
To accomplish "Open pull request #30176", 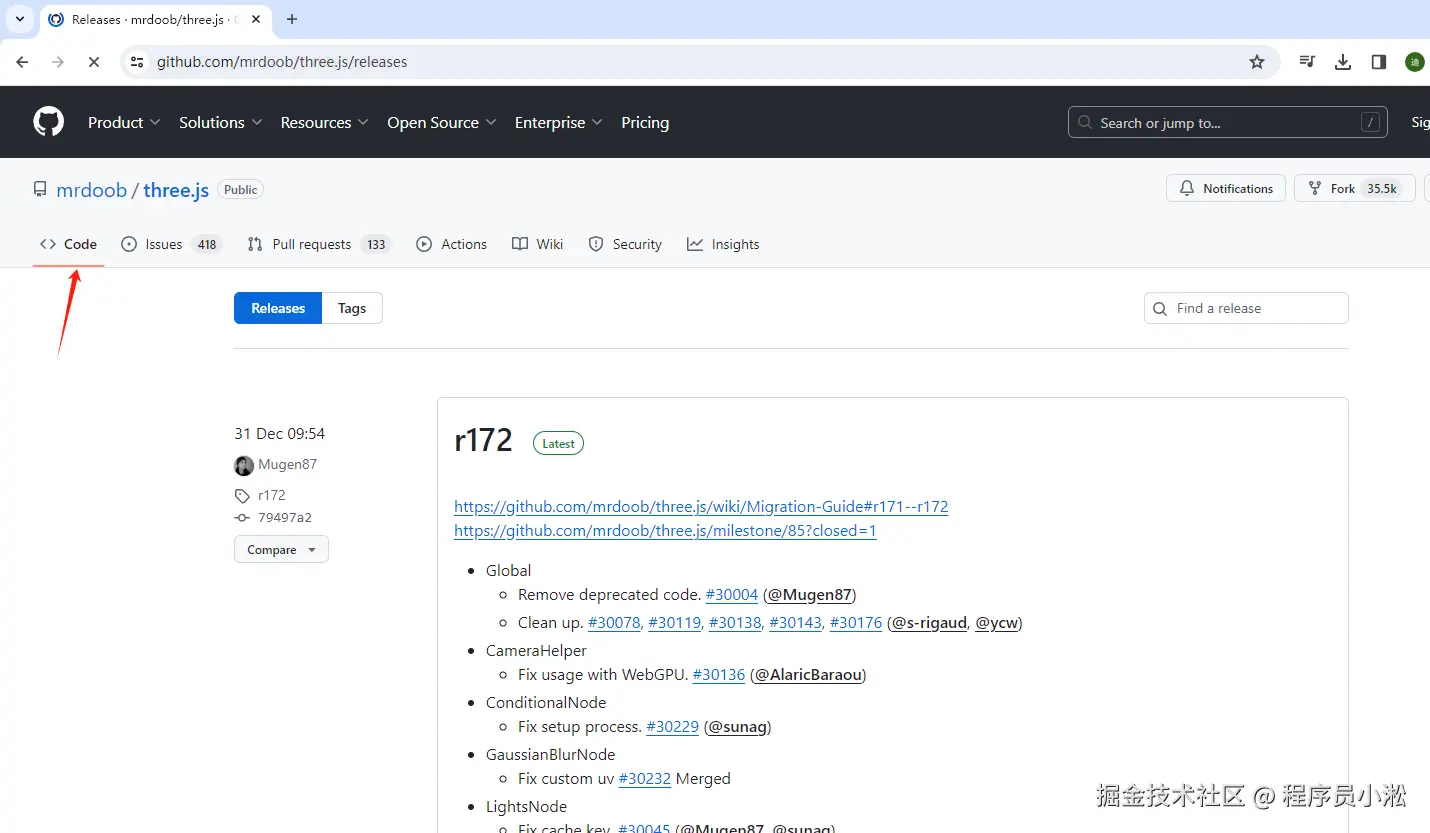I will [856, 622].
